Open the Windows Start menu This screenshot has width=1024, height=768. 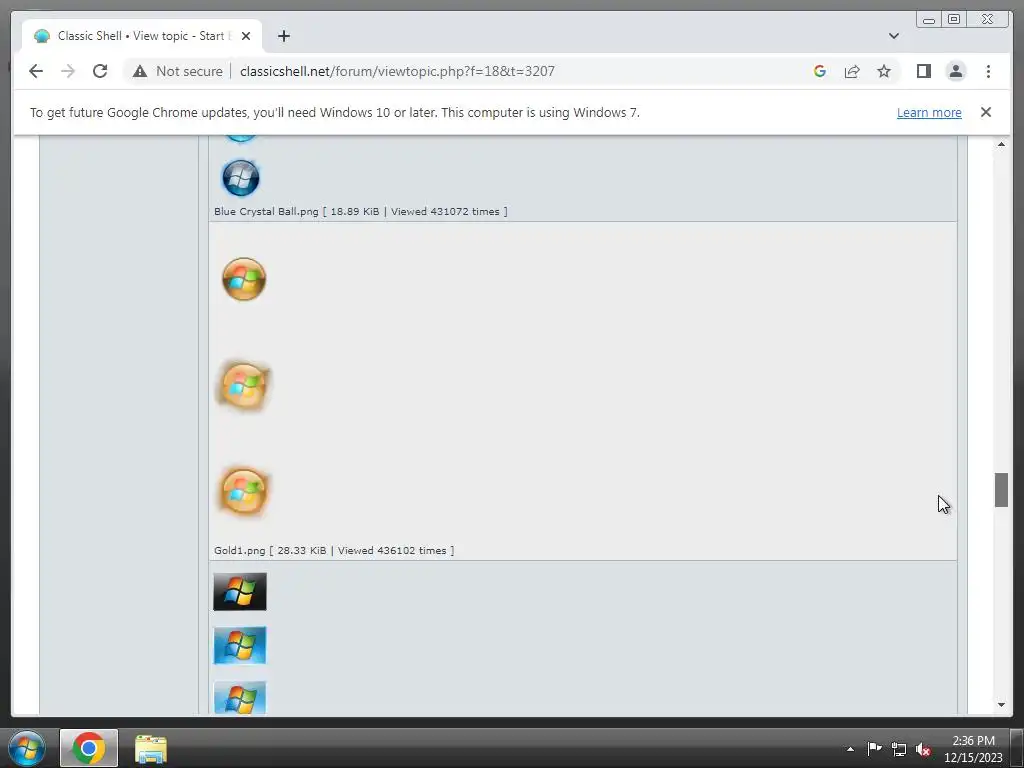pos(27,748)
